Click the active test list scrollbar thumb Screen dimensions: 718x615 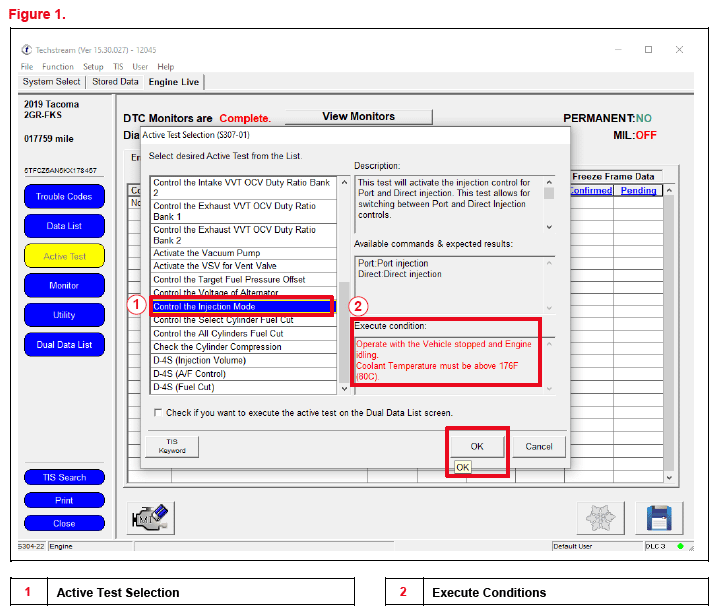click(344, 332)
